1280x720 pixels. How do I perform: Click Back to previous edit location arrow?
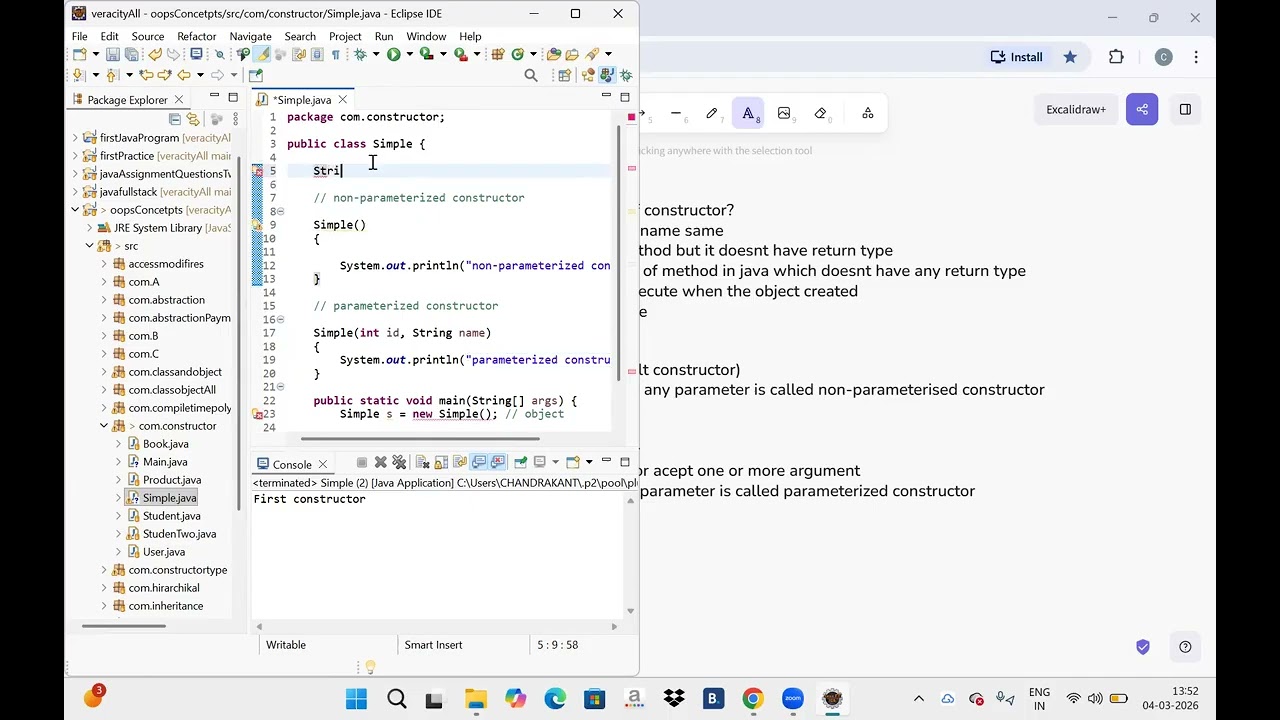[x=146, y=75]
